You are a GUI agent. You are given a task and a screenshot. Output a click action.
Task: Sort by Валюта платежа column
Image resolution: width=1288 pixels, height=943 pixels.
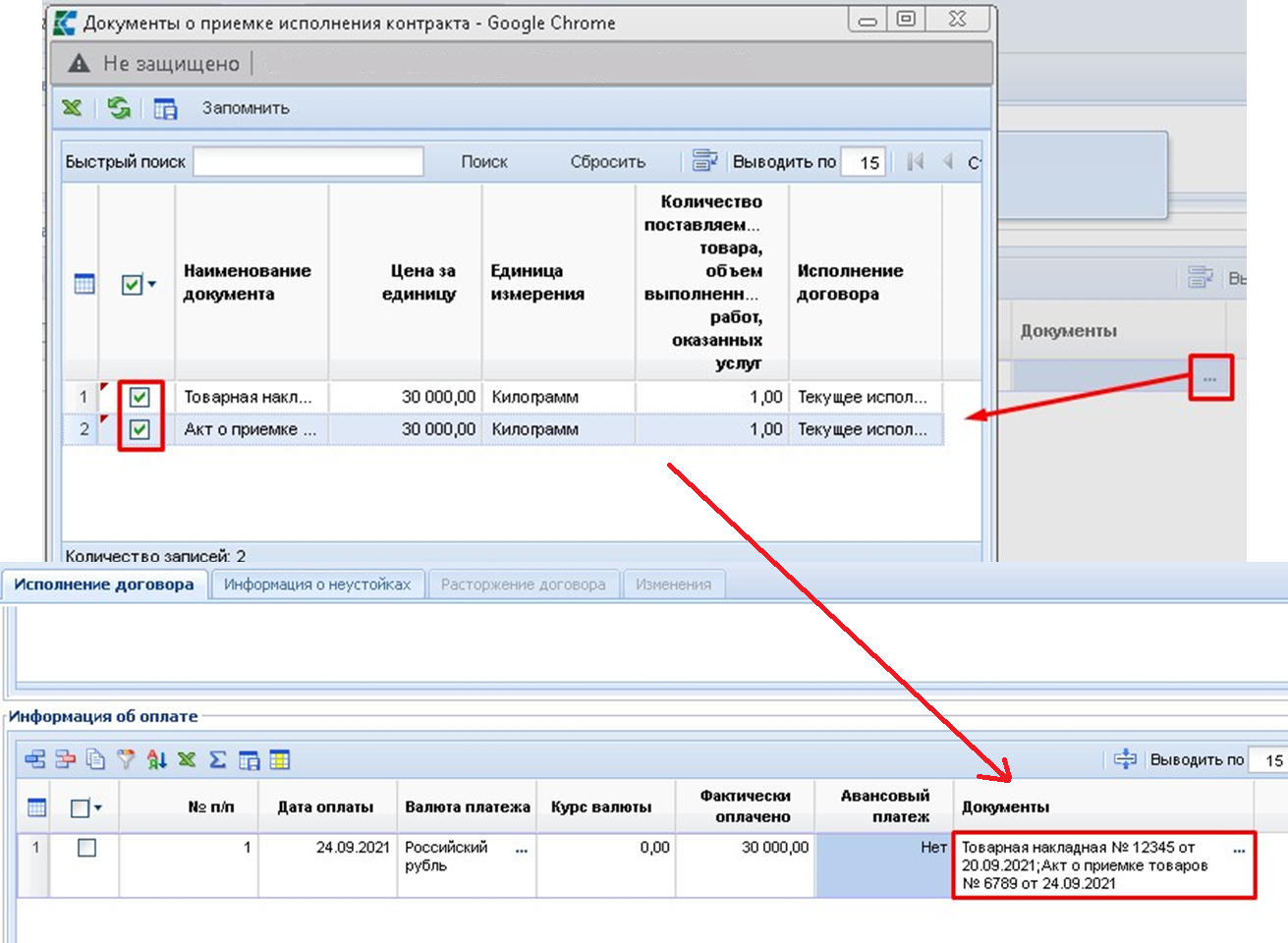click(x=468, y=806)
